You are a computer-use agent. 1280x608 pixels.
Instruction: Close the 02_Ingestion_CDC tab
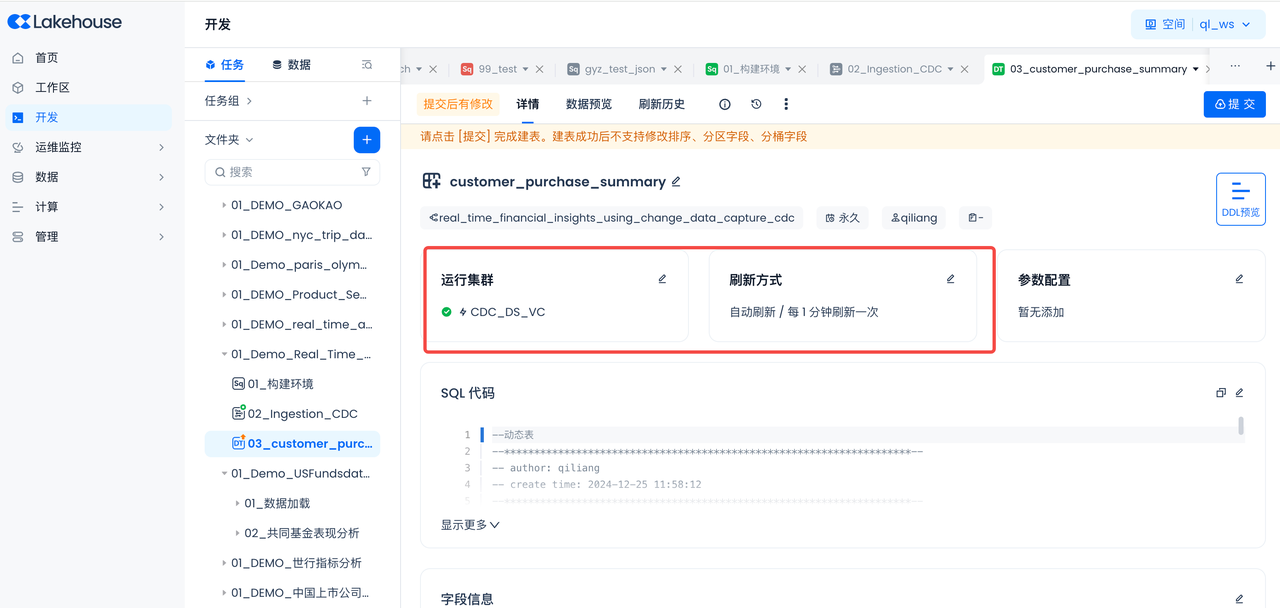coord(965,69)
